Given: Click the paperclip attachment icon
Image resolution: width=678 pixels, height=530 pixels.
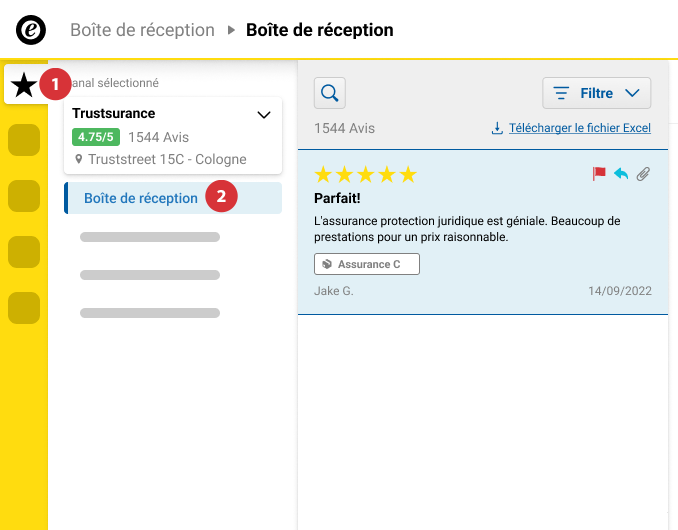Looking at the screenshot, I should click(x=643, y=174).
